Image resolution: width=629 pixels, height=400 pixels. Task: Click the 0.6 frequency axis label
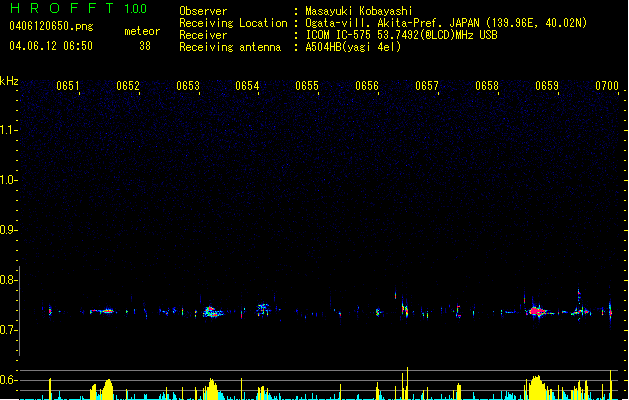(8, 380)
